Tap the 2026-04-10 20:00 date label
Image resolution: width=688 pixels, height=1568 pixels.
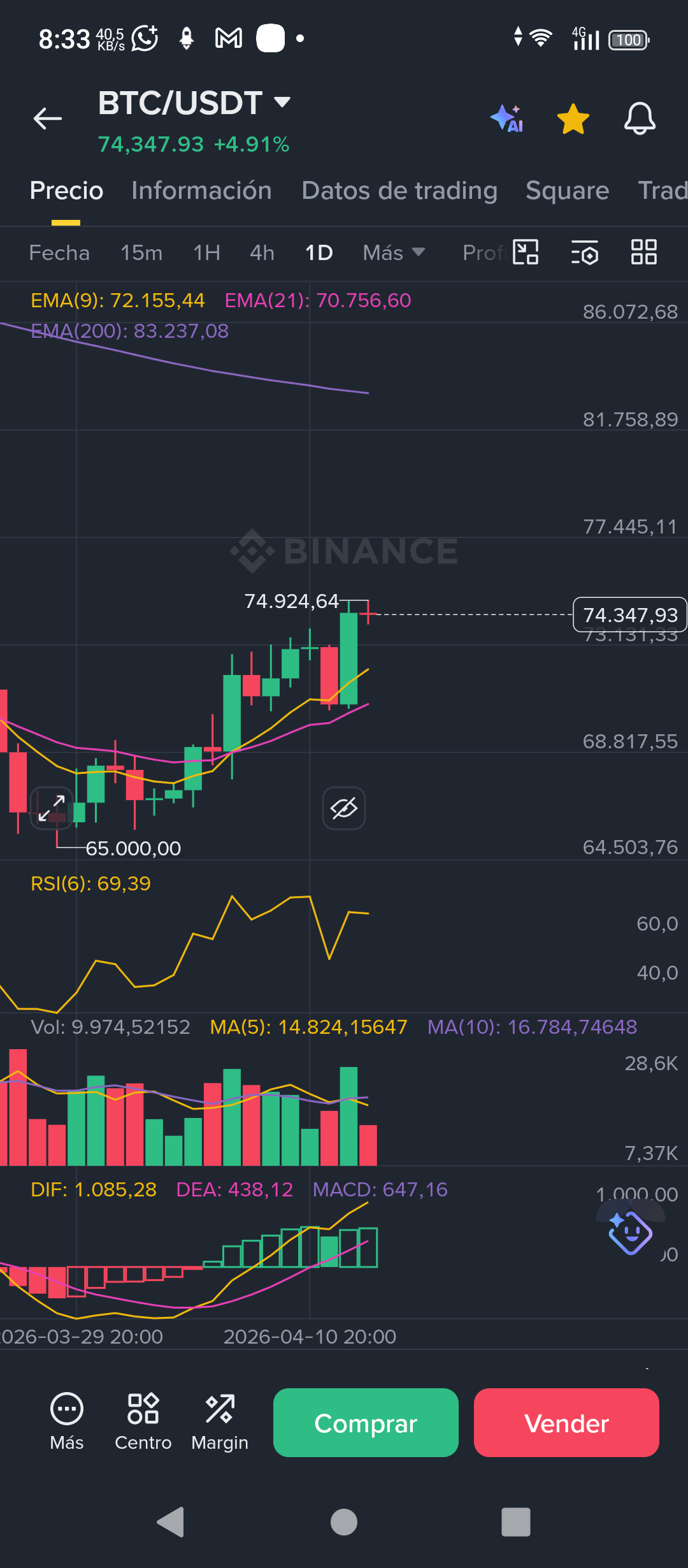(x=310, y=1337)
